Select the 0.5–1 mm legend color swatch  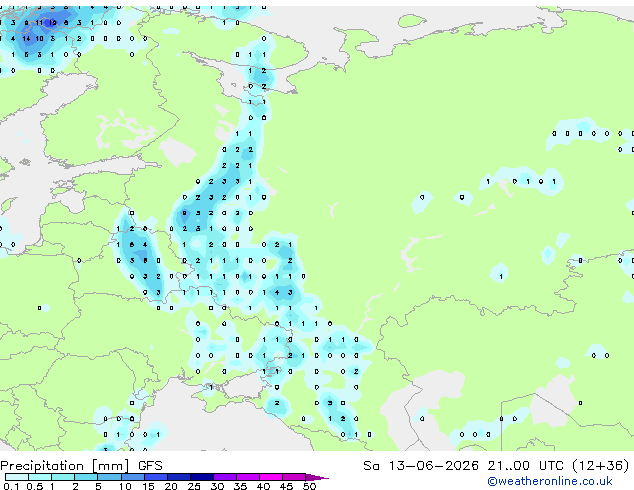point(40,477)
